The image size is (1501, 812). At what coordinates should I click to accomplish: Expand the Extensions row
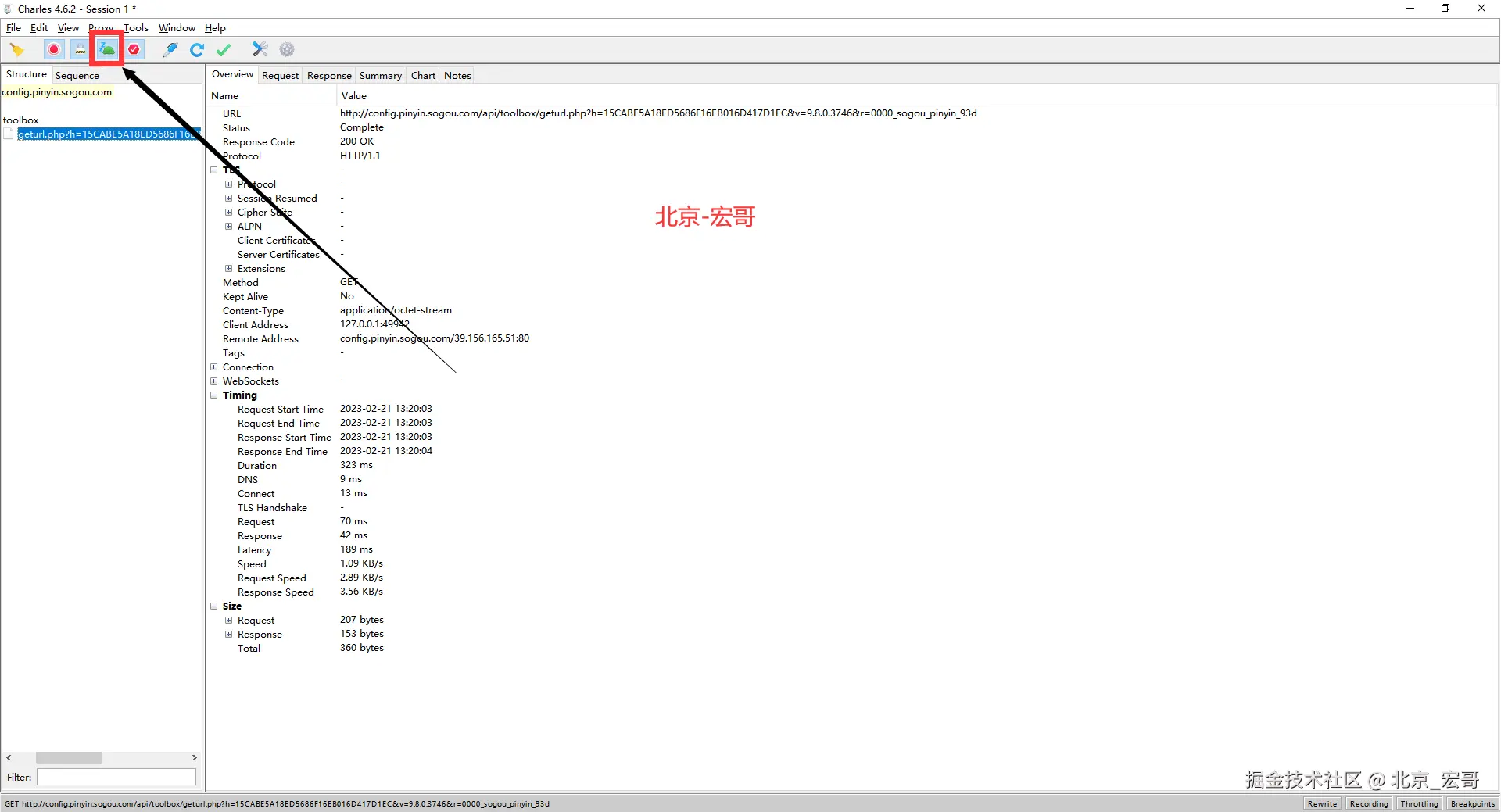click(228, 269)
